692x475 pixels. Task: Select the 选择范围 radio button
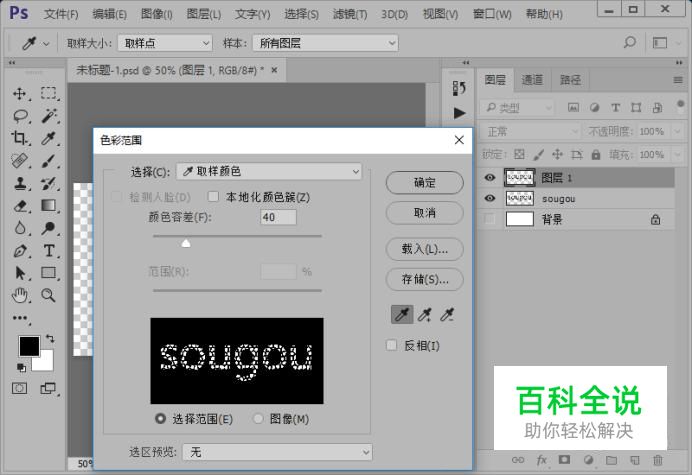point(161,418)
